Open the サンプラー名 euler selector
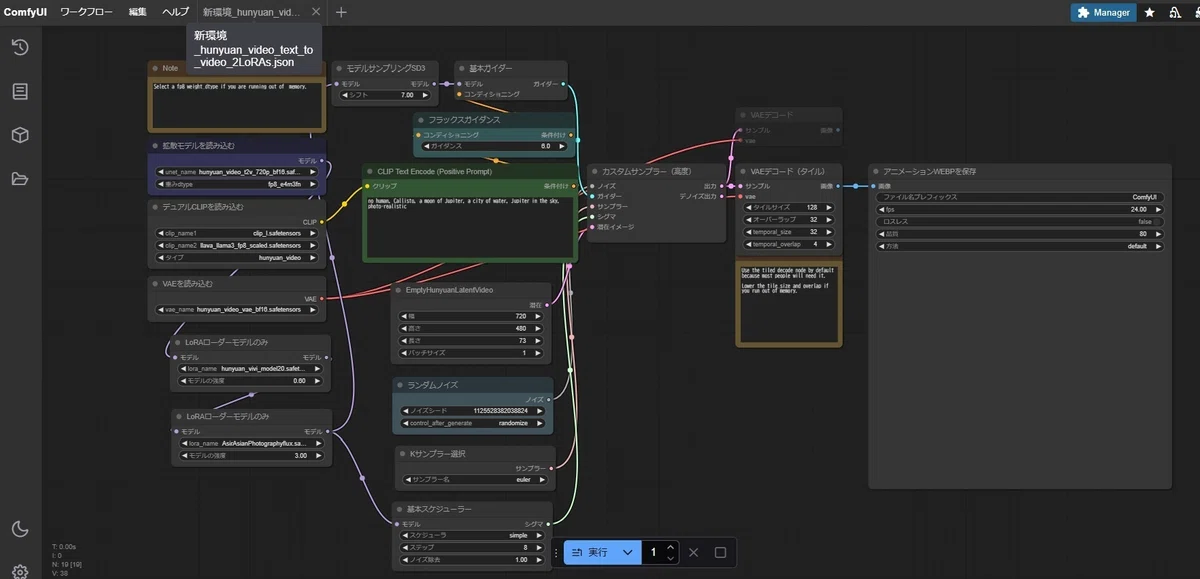This screenshot has width=1200, height=579. pyautogui.click(x=476, y=480)
